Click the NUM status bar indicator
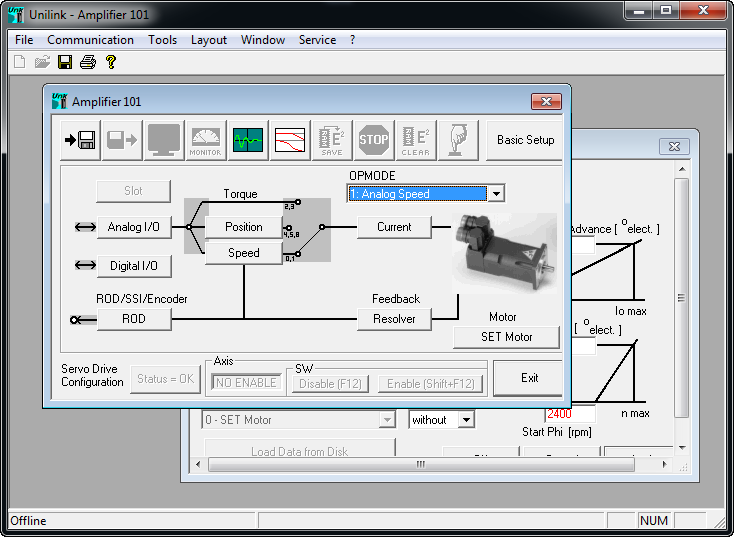Image resolution: width=734 pixels, height=537 pixels. [x=653, y=521]
